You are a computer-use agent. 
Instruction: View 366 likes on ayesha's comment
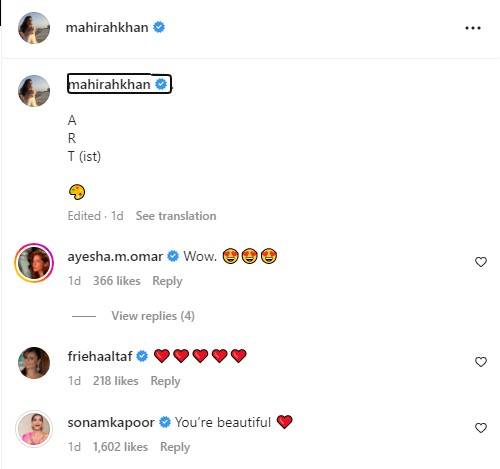point(117,281)
